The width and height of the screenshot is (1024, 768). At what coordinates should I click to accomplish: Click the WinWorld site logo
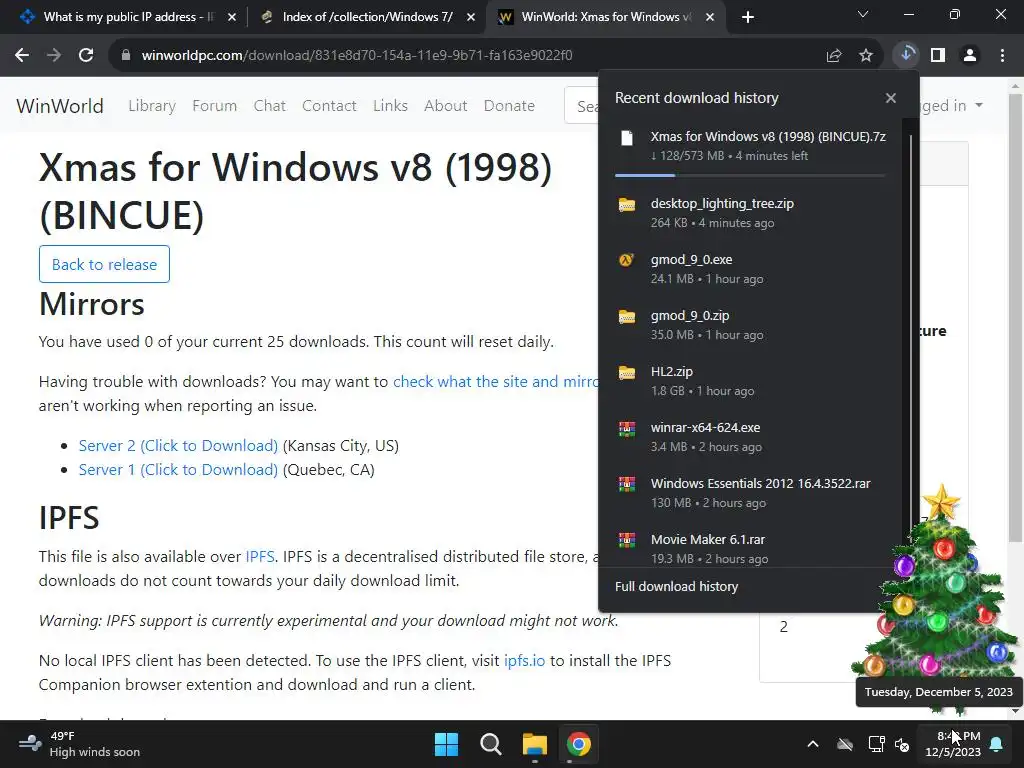(x=59, y=106)
